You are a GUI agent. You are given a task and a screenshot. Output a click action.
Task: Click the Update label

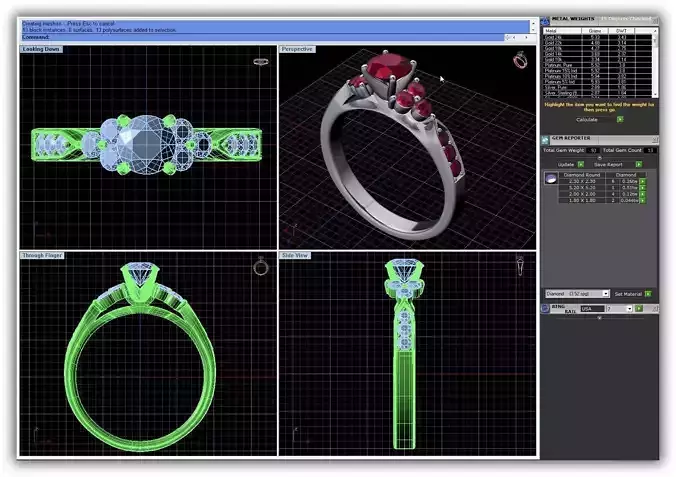click(566, 164)
